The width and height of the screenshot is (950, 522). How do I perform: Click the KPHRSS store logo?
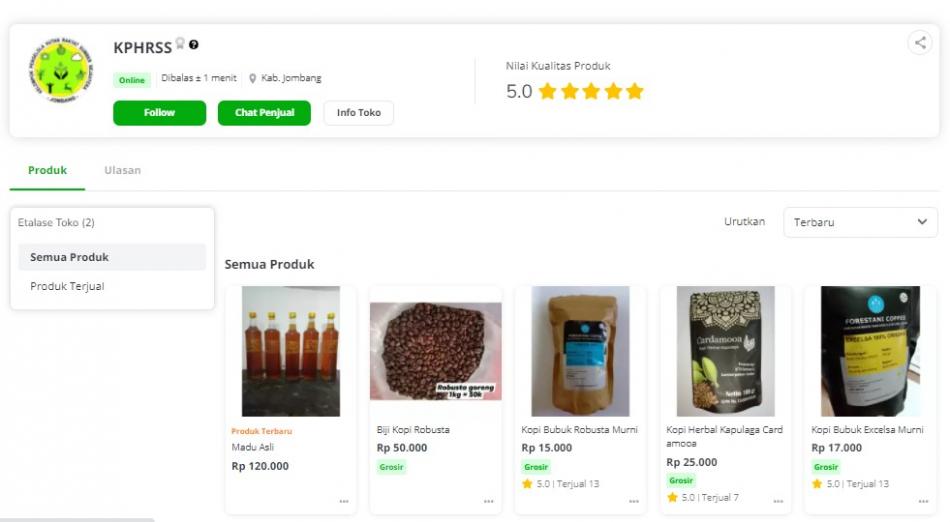(x=60, y=77)
